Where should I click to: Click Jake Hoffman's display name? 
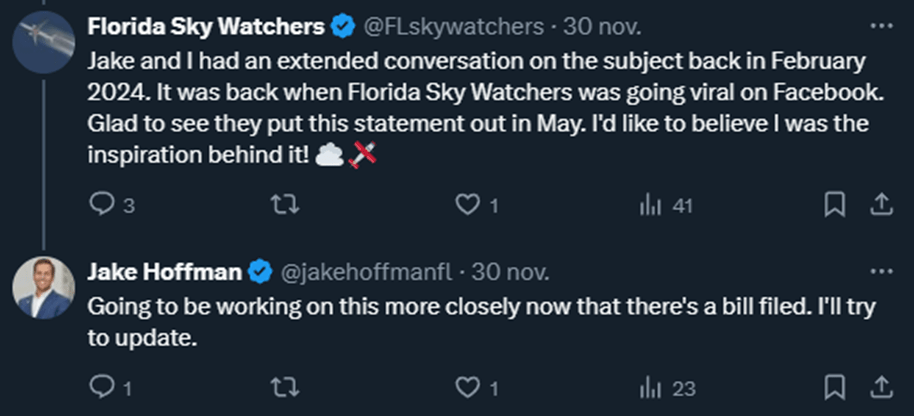[x=165, y=271]
